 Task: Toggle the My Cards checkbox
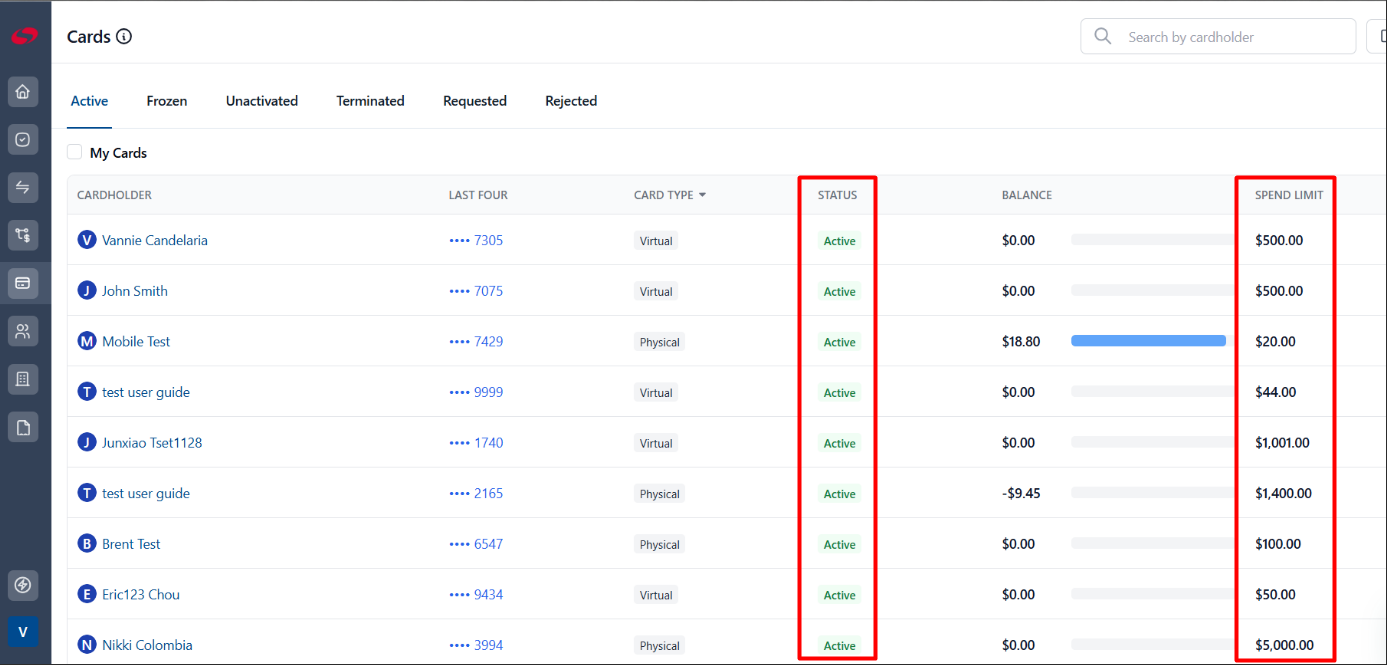(x=74, y=152)
